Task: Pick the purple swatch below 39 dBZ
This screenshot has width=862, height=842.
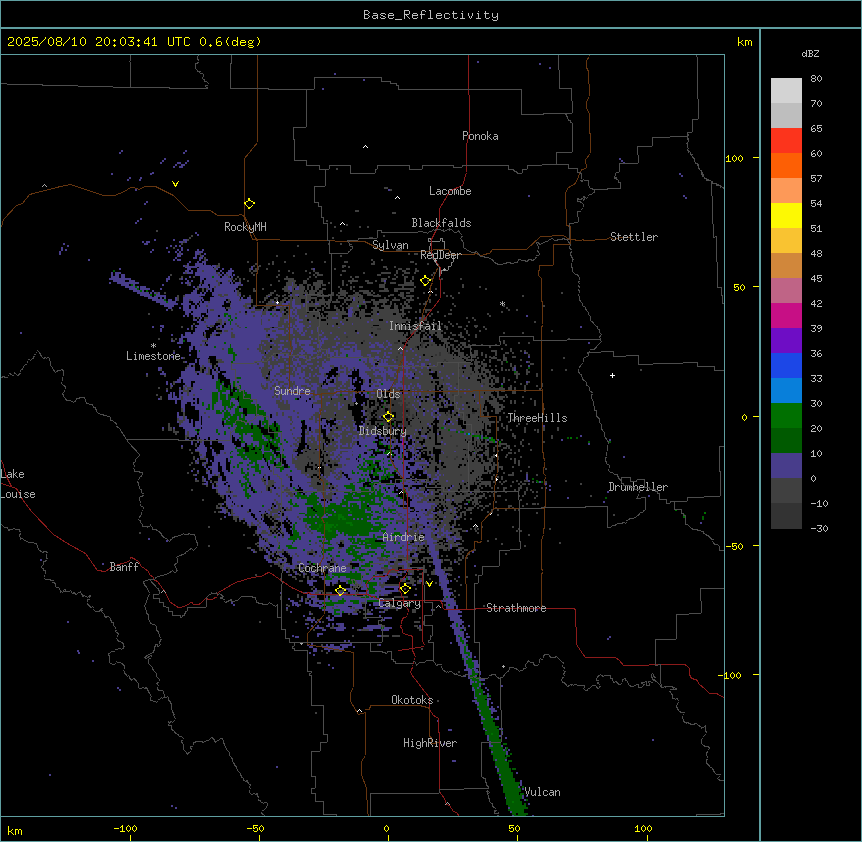Action: coord(786,340)
